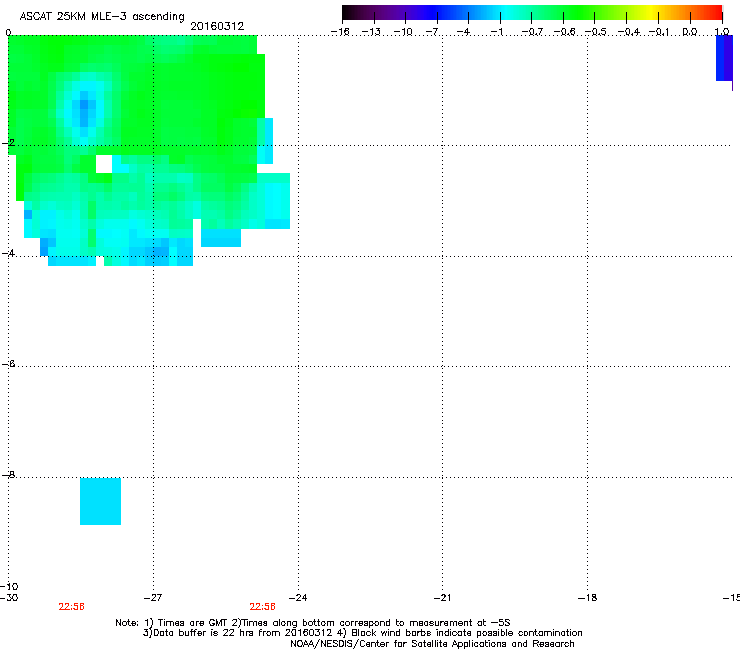Click the -13 color bar label
Screen dimensions: 740x650
[371, 32]
